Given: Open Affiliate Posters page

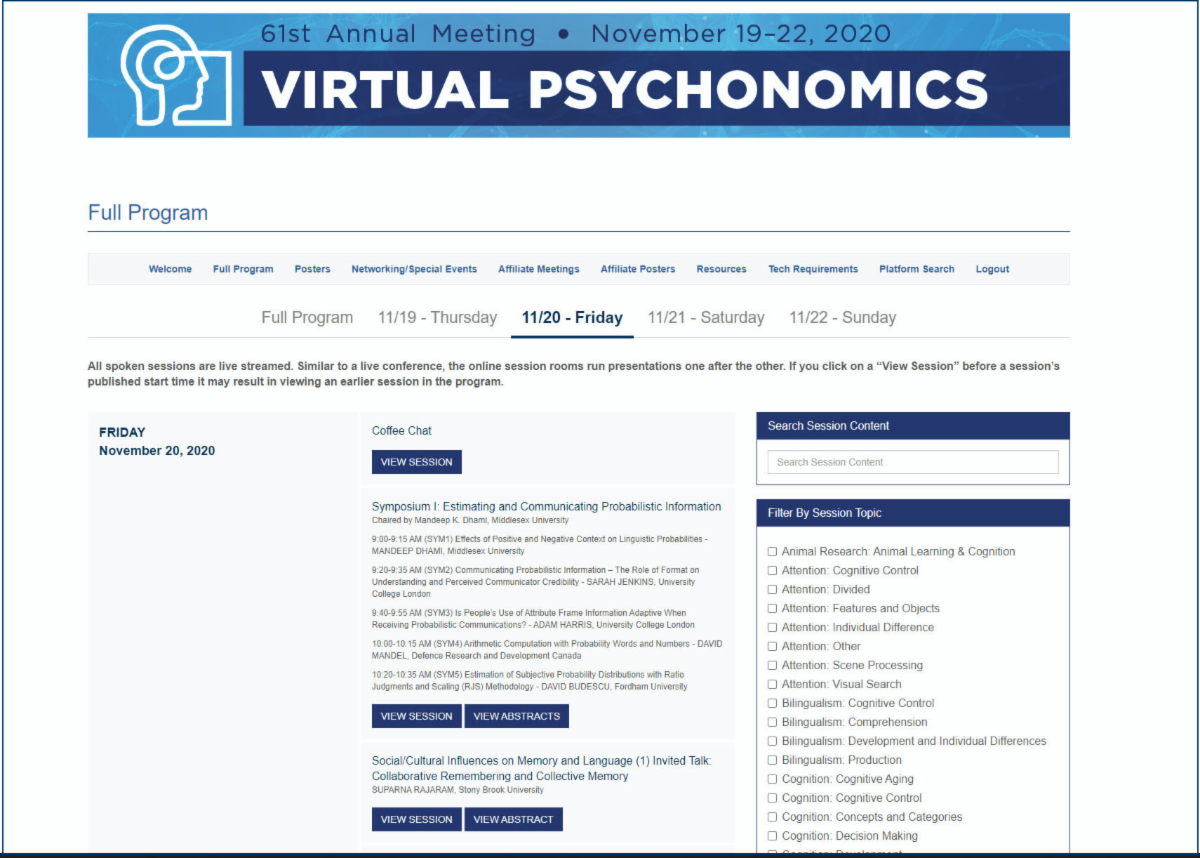Looking at the screenshot, I should click(x=638, y=269).
